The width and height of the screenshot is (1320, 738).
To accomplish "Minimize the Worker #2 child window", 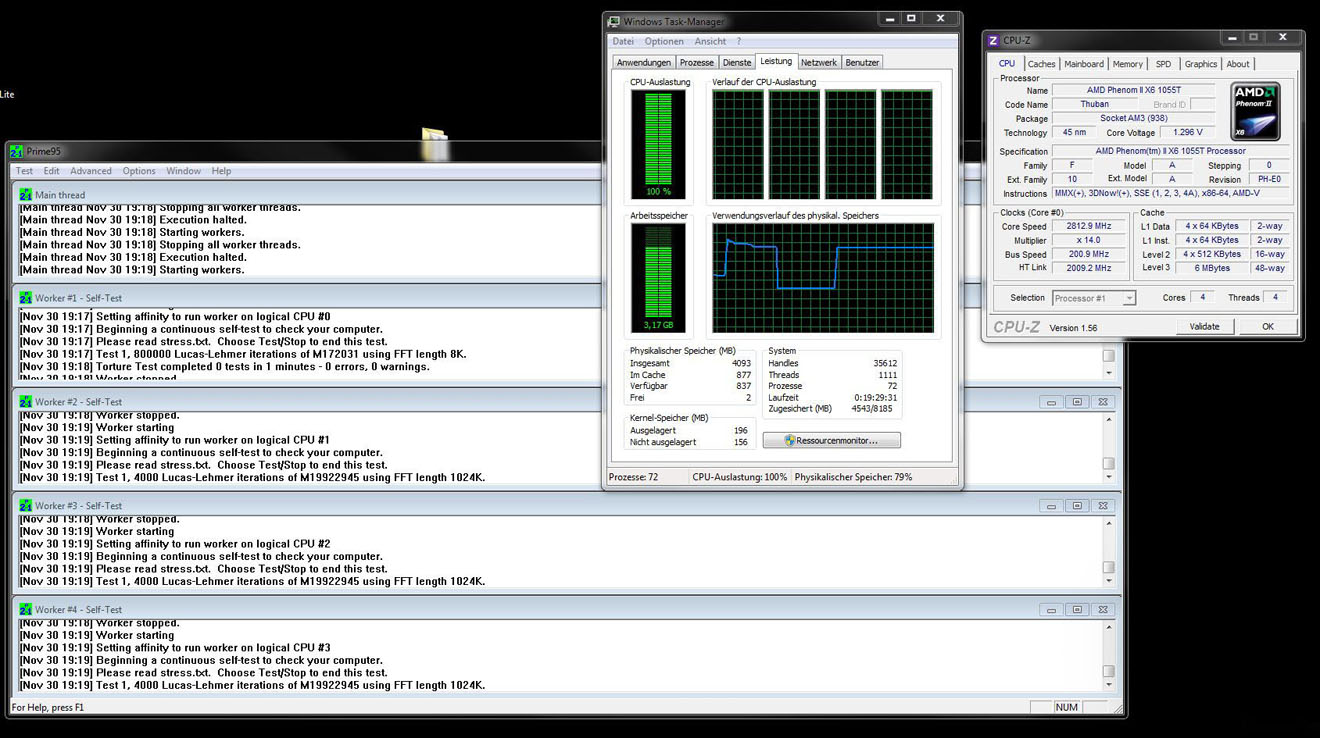I will click(x=1051, y=402).
